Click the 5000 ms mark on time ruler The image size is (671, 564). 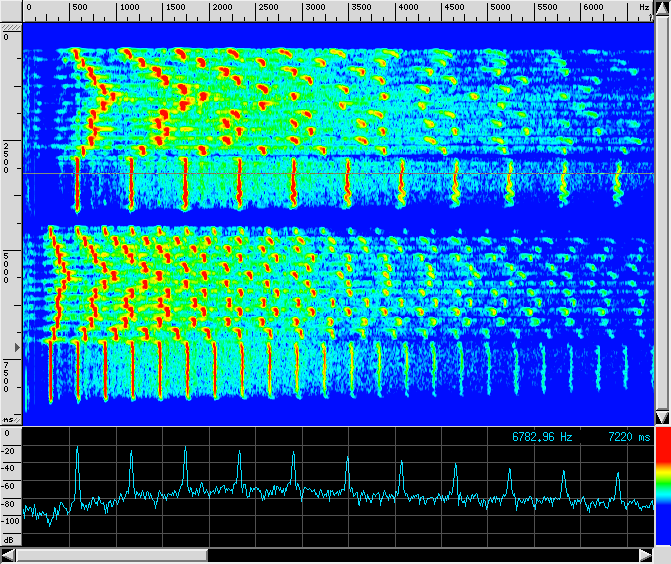point(7,268)
